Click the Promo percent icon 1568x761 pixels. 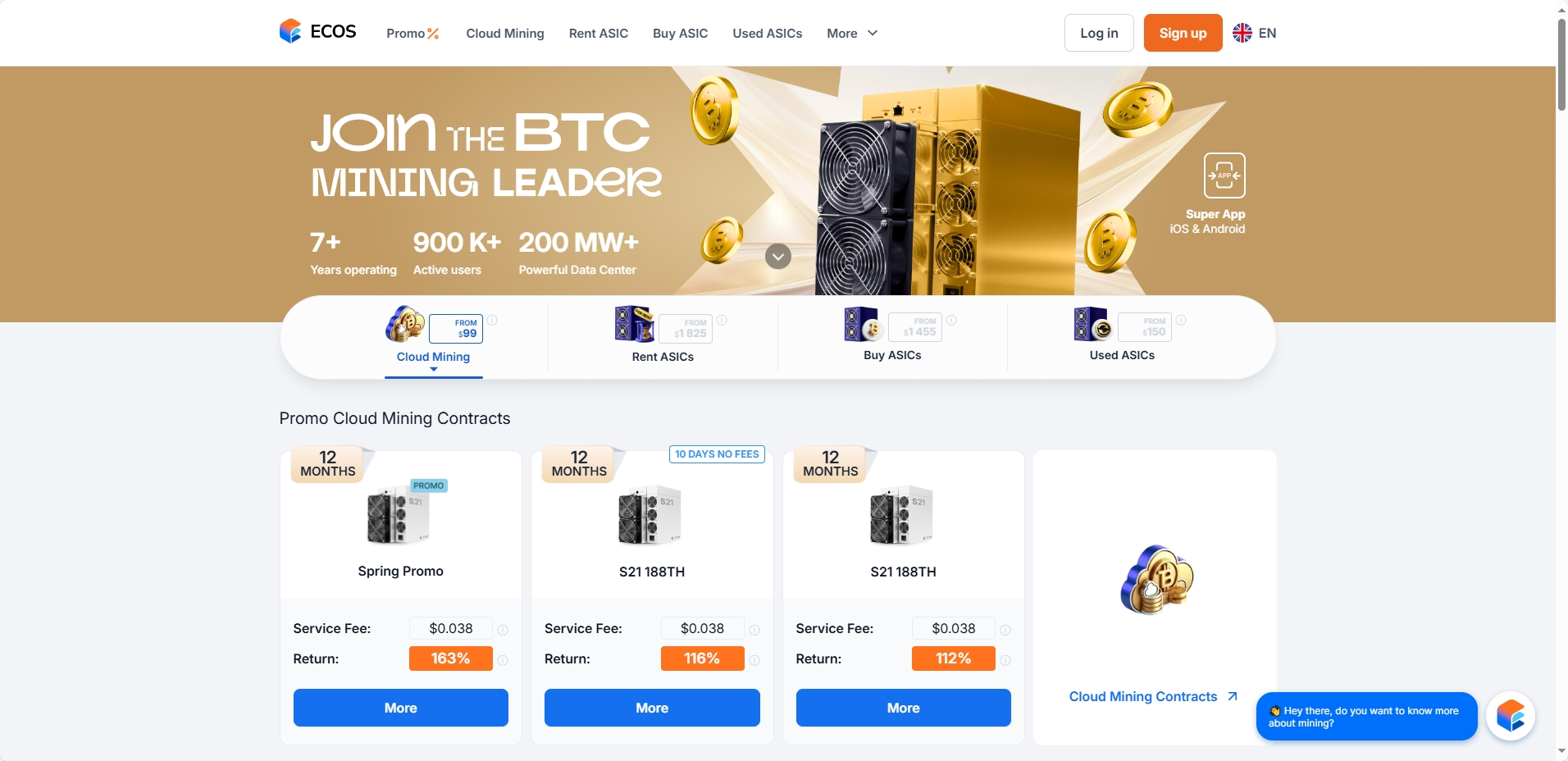[433, 34]
